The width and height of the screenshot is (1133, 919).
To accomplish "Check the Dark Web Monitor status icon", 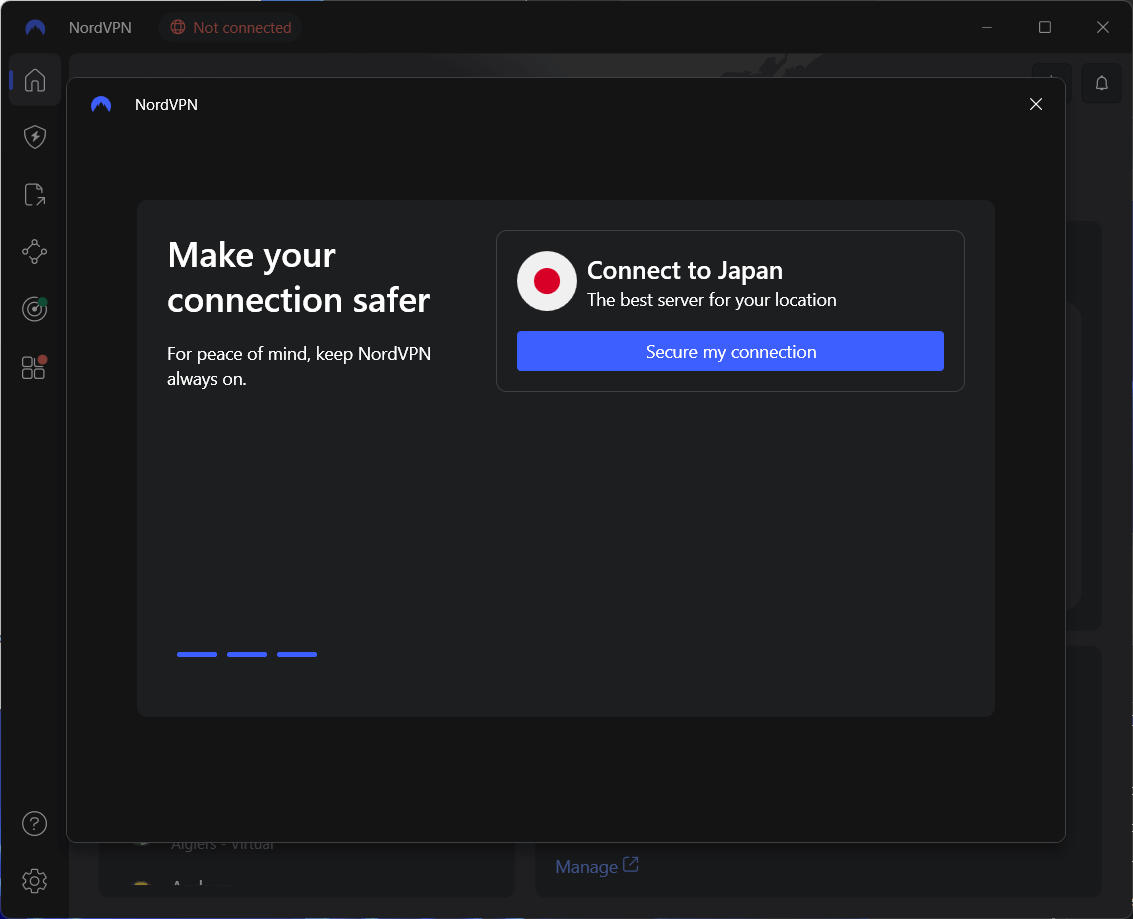I will coord(34,309).
